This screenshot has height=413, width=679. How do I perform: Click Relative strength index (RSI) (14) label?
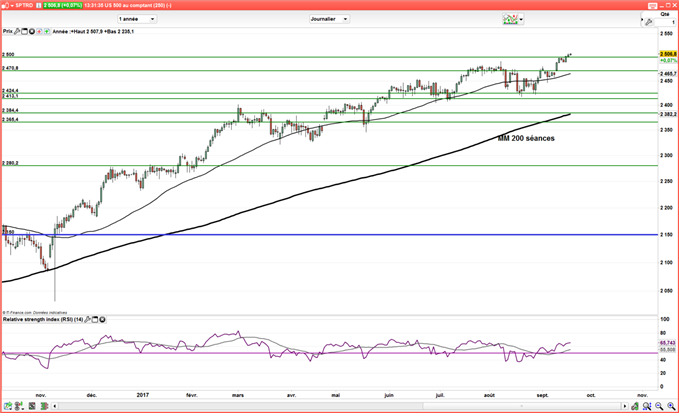click(x=43, y=319)
